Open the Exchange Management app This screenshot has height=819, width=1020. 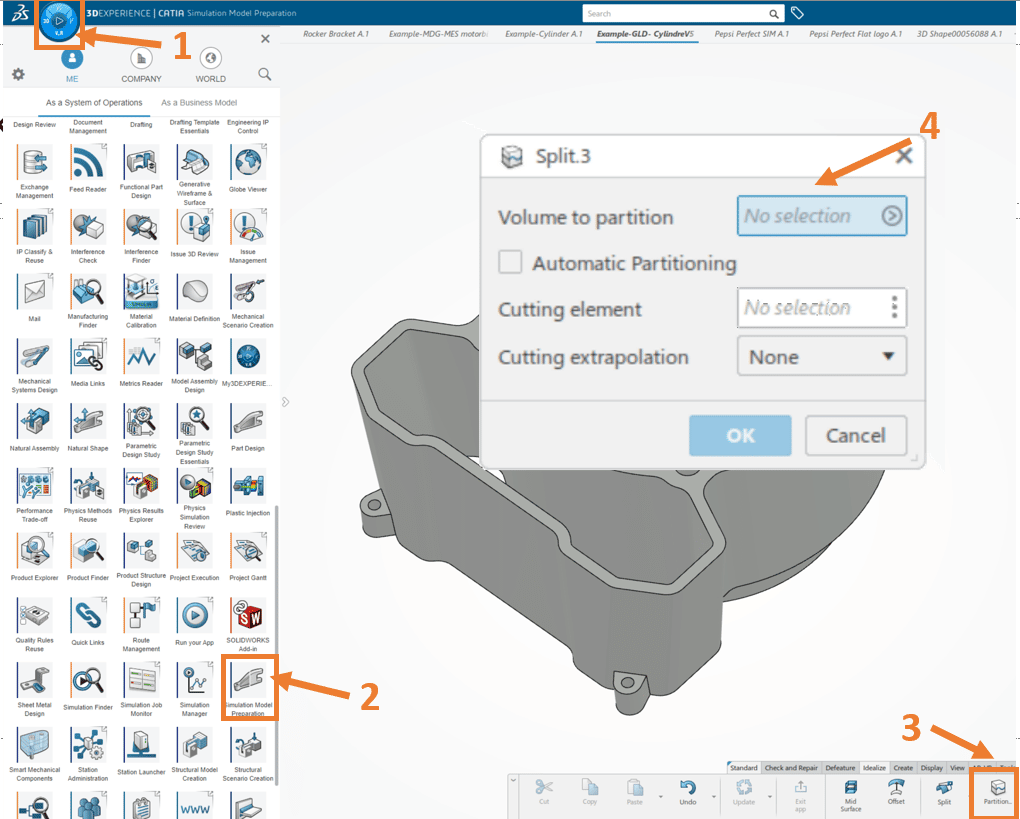34,172
